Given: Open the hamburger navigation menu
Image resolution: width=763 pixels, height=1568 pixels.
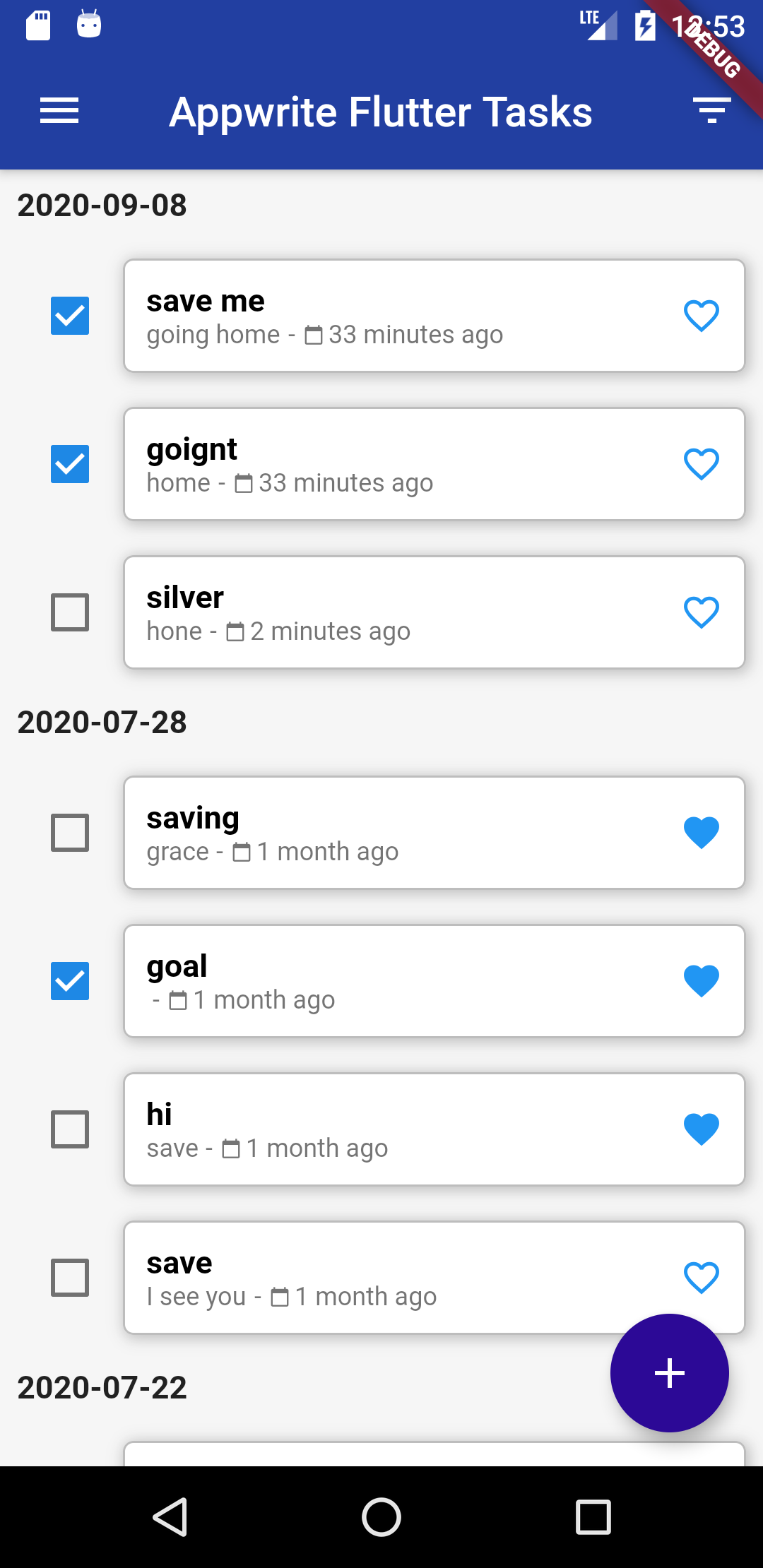Looking at the screenshot, I should (59, 112).
